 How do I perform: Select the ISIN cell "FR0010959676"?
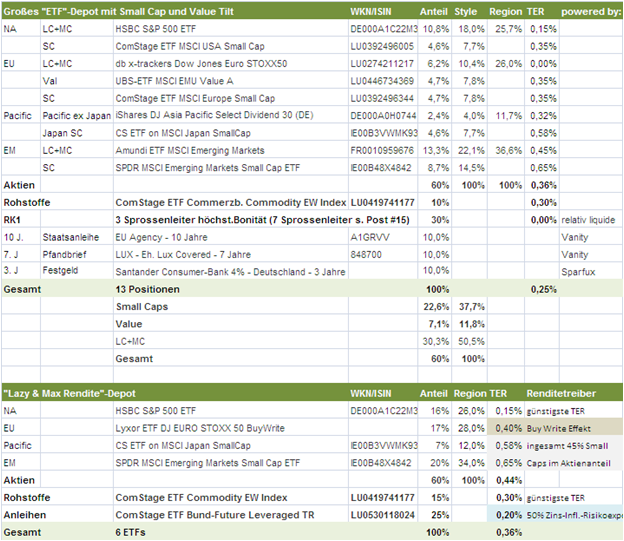383,150
